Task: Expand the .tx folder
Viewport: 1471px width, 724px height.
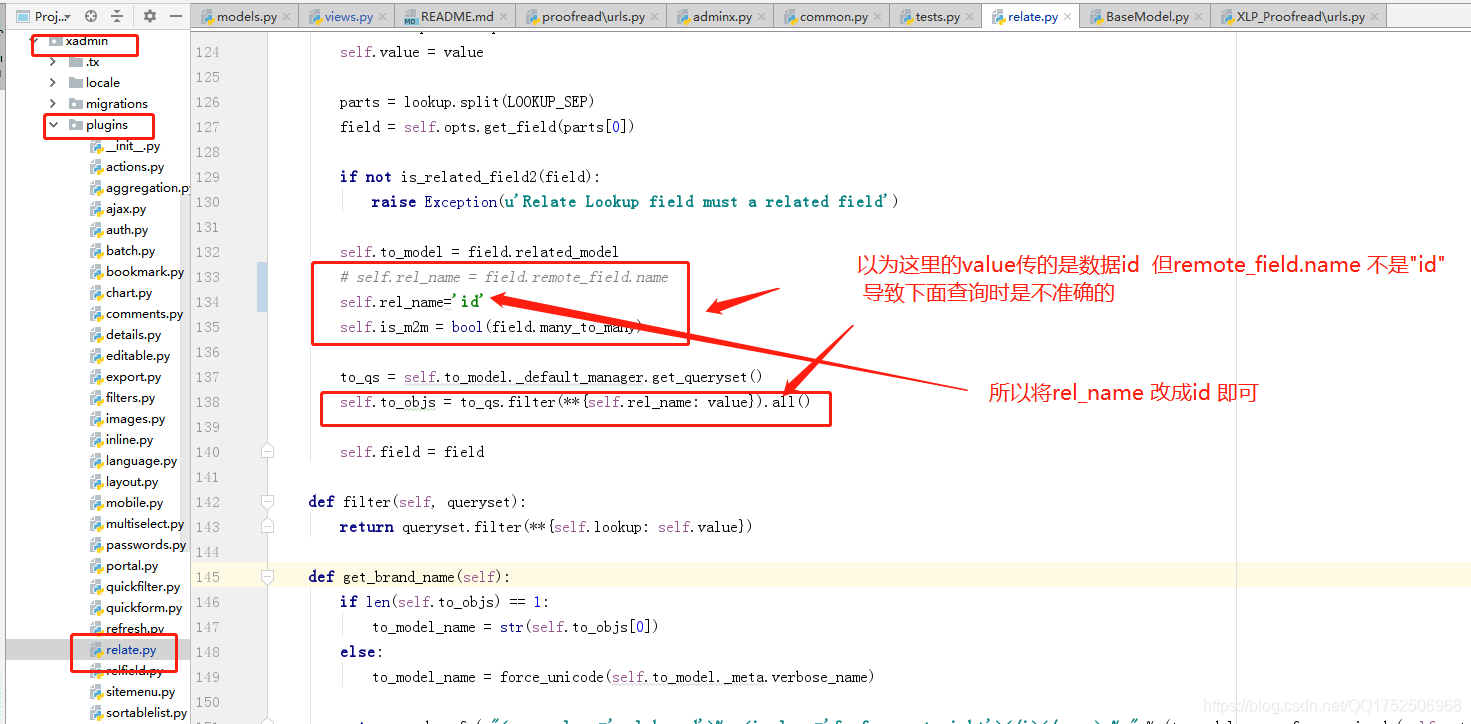Action: [53, 62]
